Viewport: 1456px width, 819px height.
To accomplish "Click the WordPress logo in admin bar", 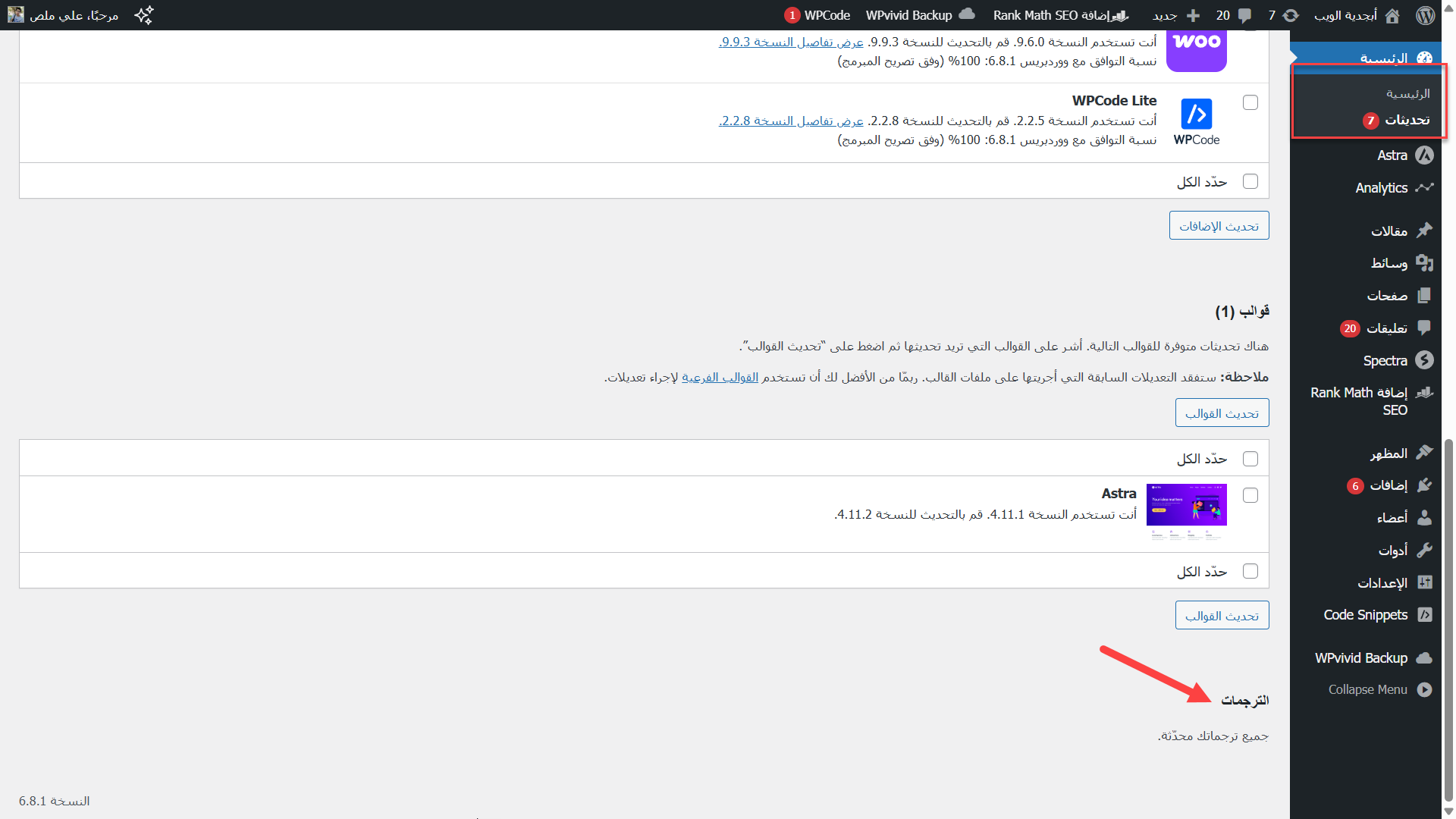I will coord(1426,15).
